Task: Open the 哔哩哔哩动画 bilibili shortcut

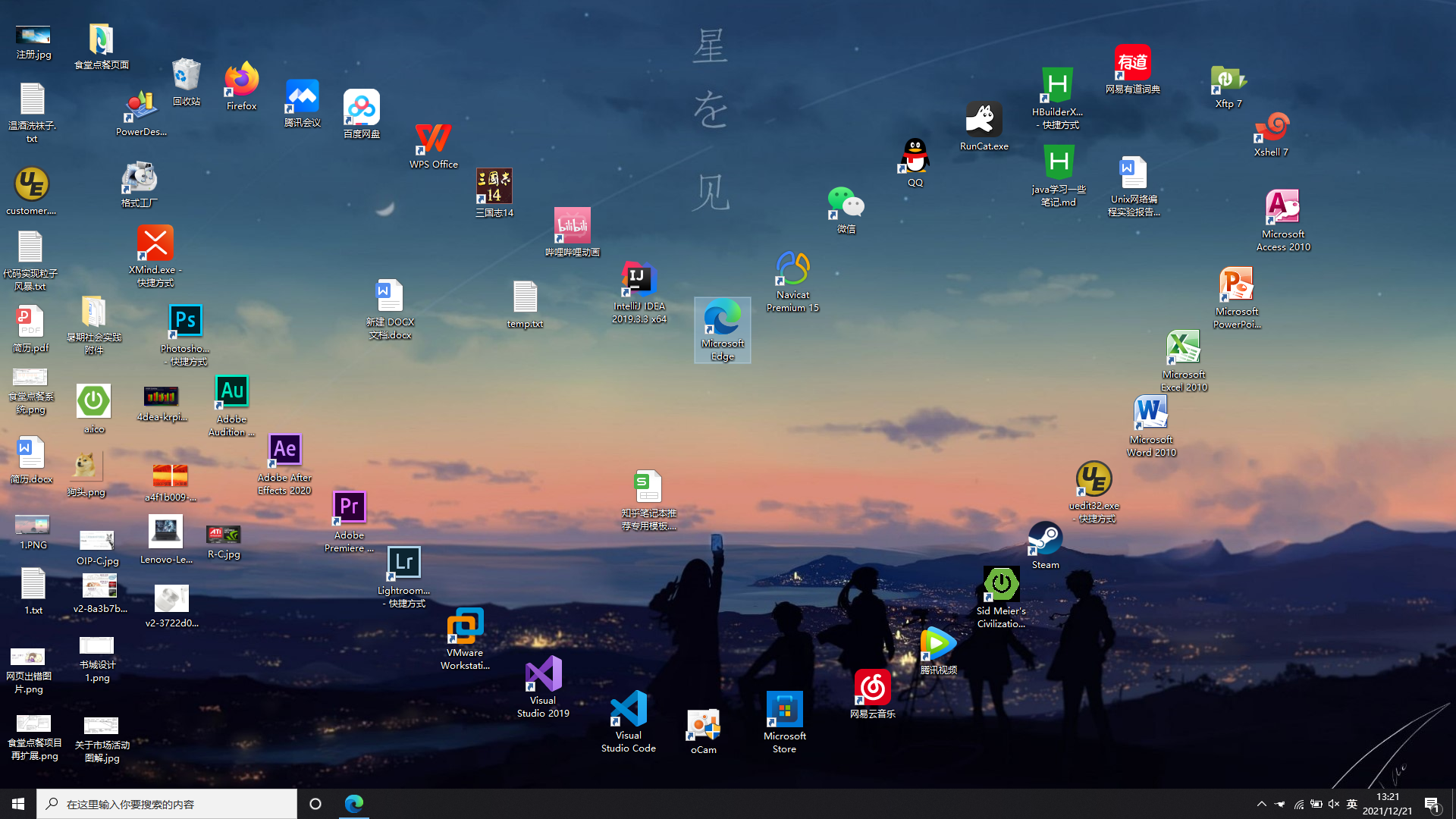Action: coord(573,232)
